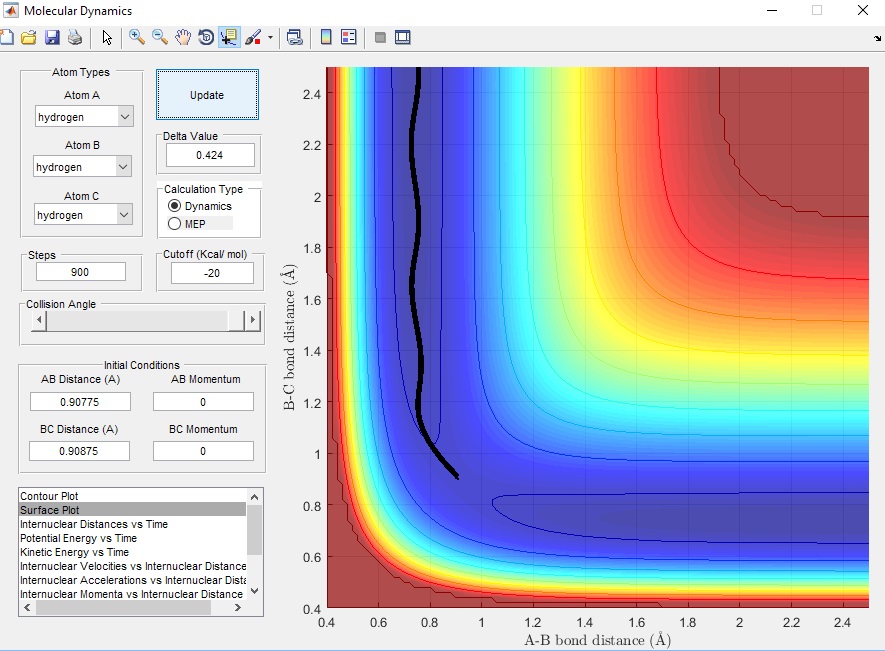This screenshot has height=651, width=885.
Task: Click the AB Distance input field
Action: [80, 401]
